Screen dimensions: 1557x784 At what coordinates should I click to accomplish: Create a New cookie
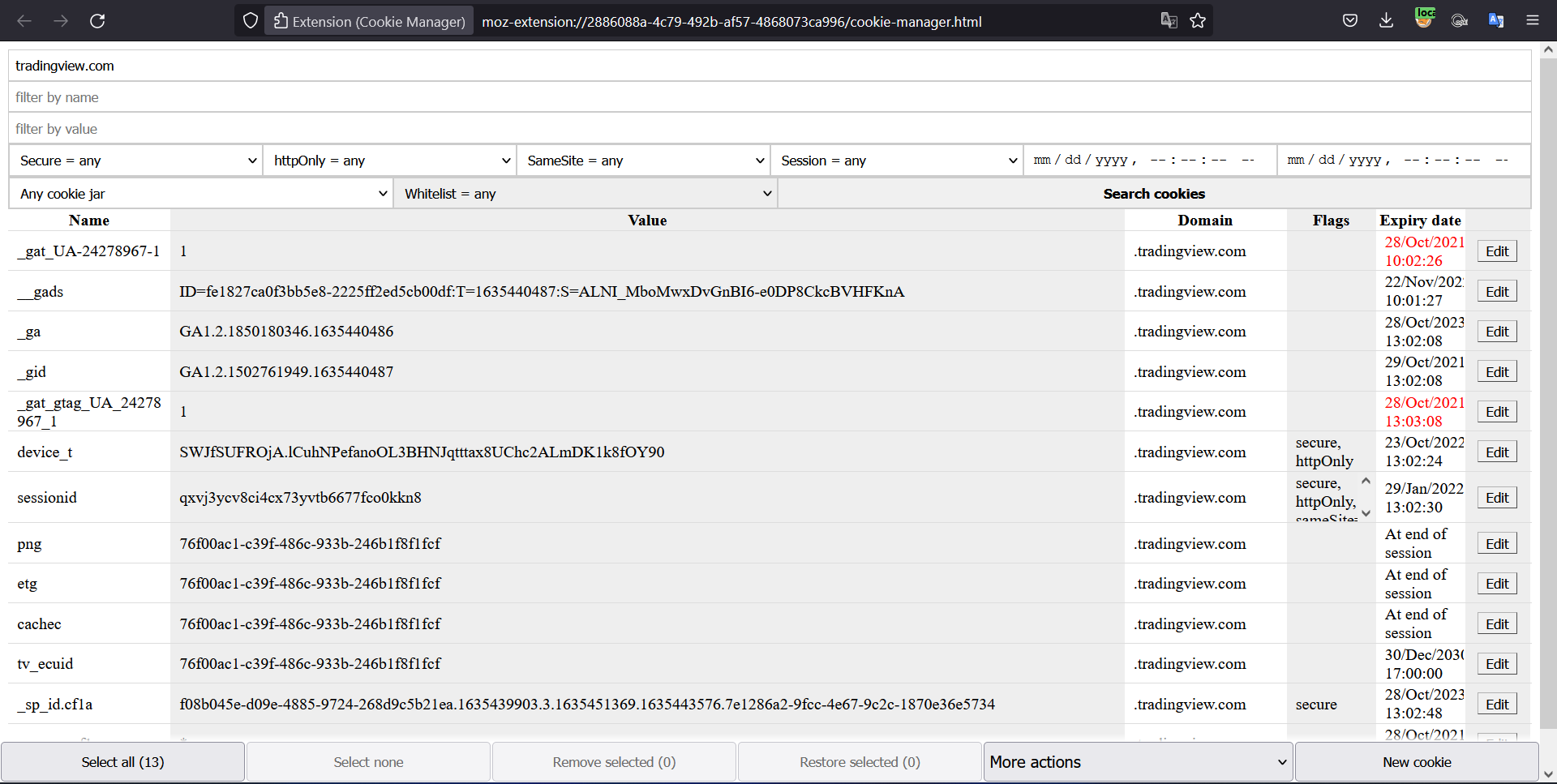[1417, 762]
